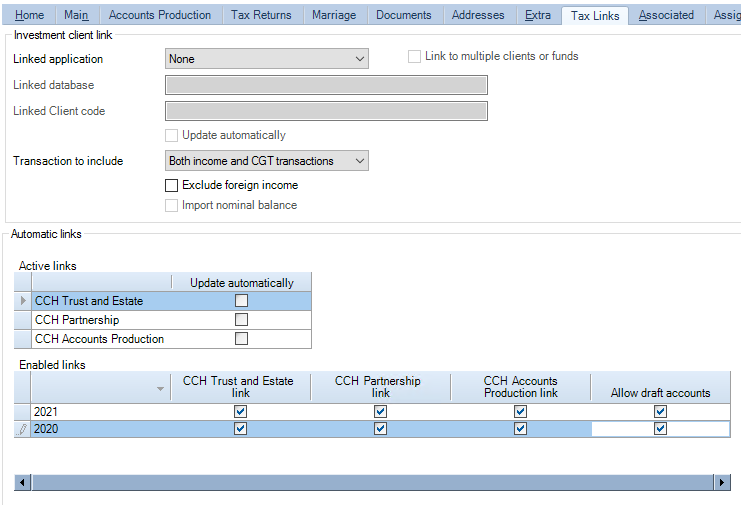Viewport: 741px width, 505px height.
Task: Uncheck 2021 CCH Accounts Production link
Action: click(x=520, y=412)
